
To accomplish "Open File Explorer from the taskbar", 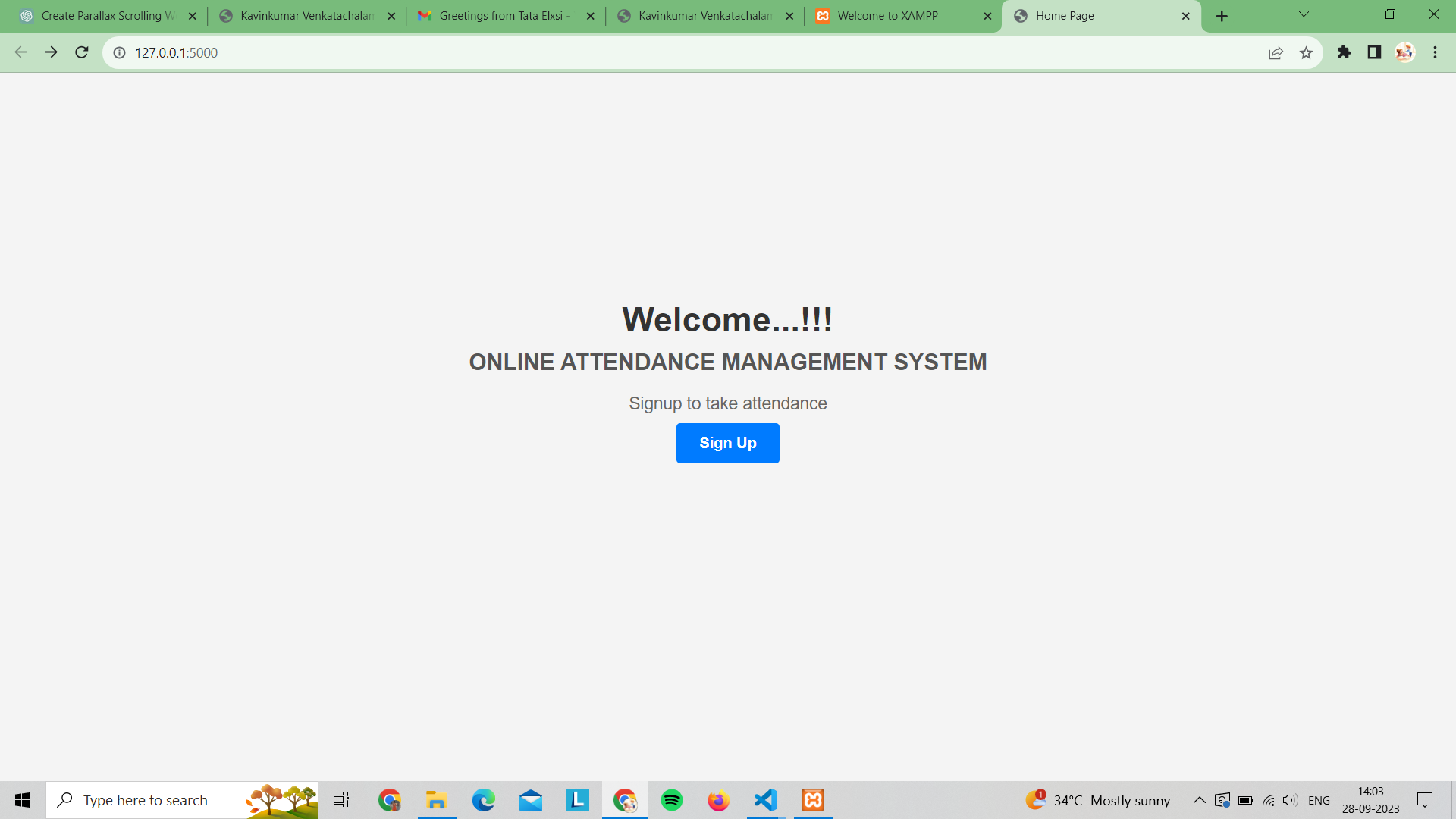I will click(436, 799).
